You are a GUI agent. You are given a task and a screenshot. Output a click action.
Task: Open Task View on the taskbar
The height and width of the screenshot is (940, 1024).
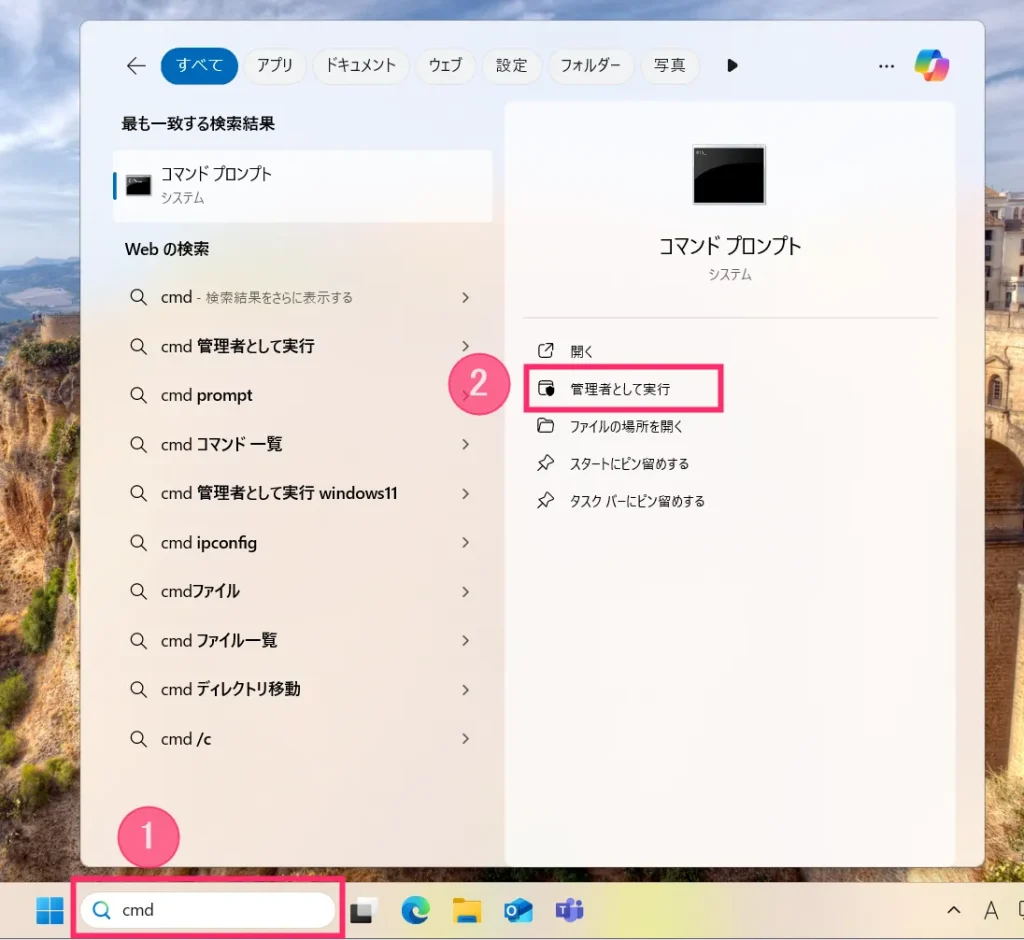coord(364,910)
